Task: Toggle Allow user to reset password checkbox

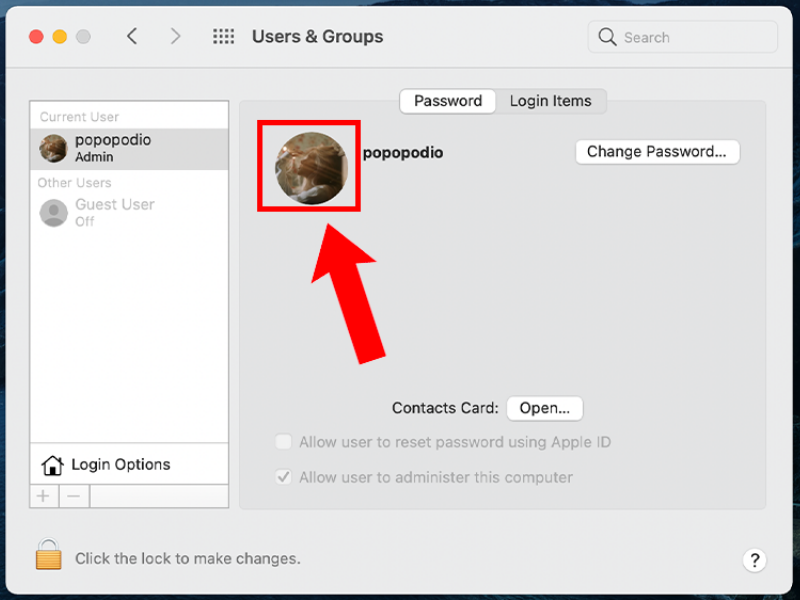Action: 283,441
